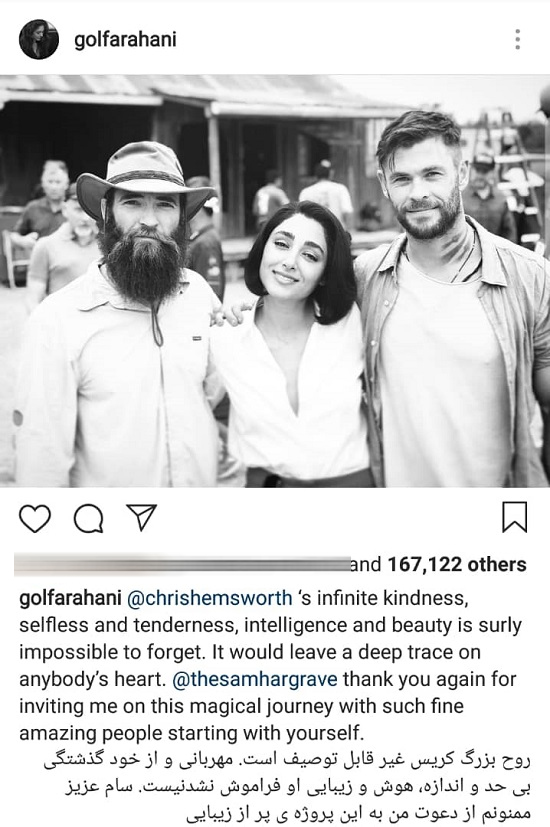The height and width of the screenshot is (827, 550).
Task: Open golfarahani username in post header
Action: (x=125, y=40)
